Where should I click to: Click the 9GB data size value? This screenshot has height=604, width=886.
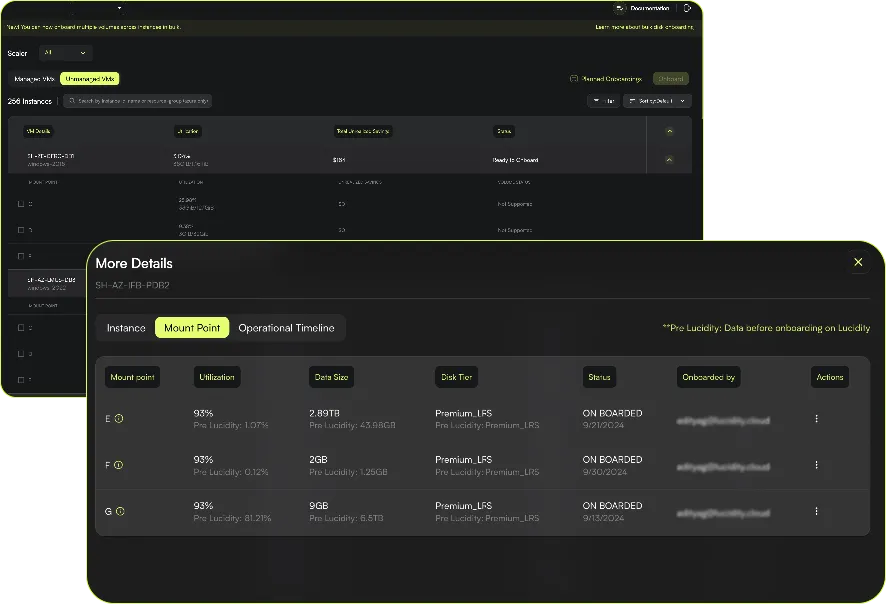318,506
